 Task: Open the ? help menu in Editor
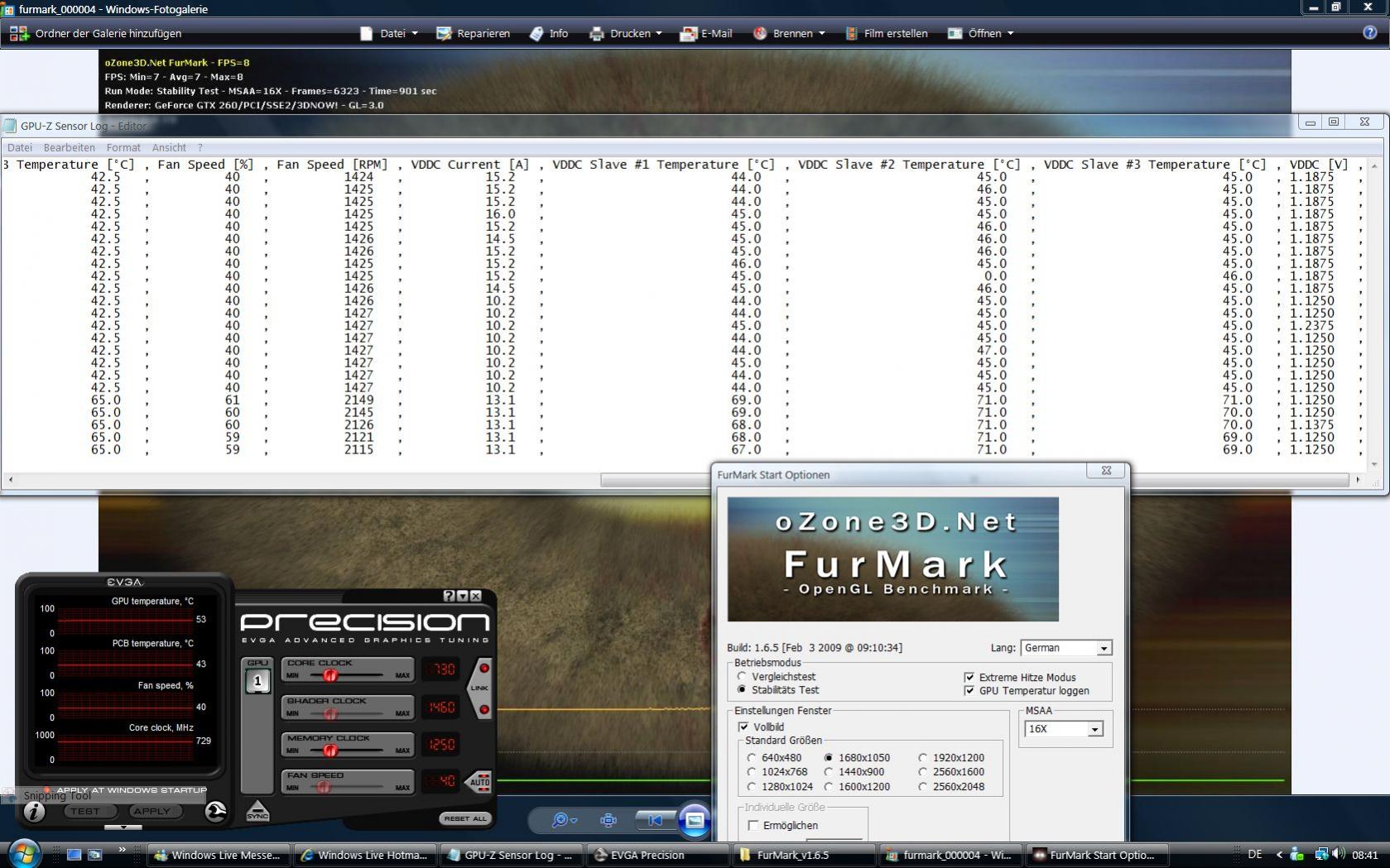click(x=200, y=147)
